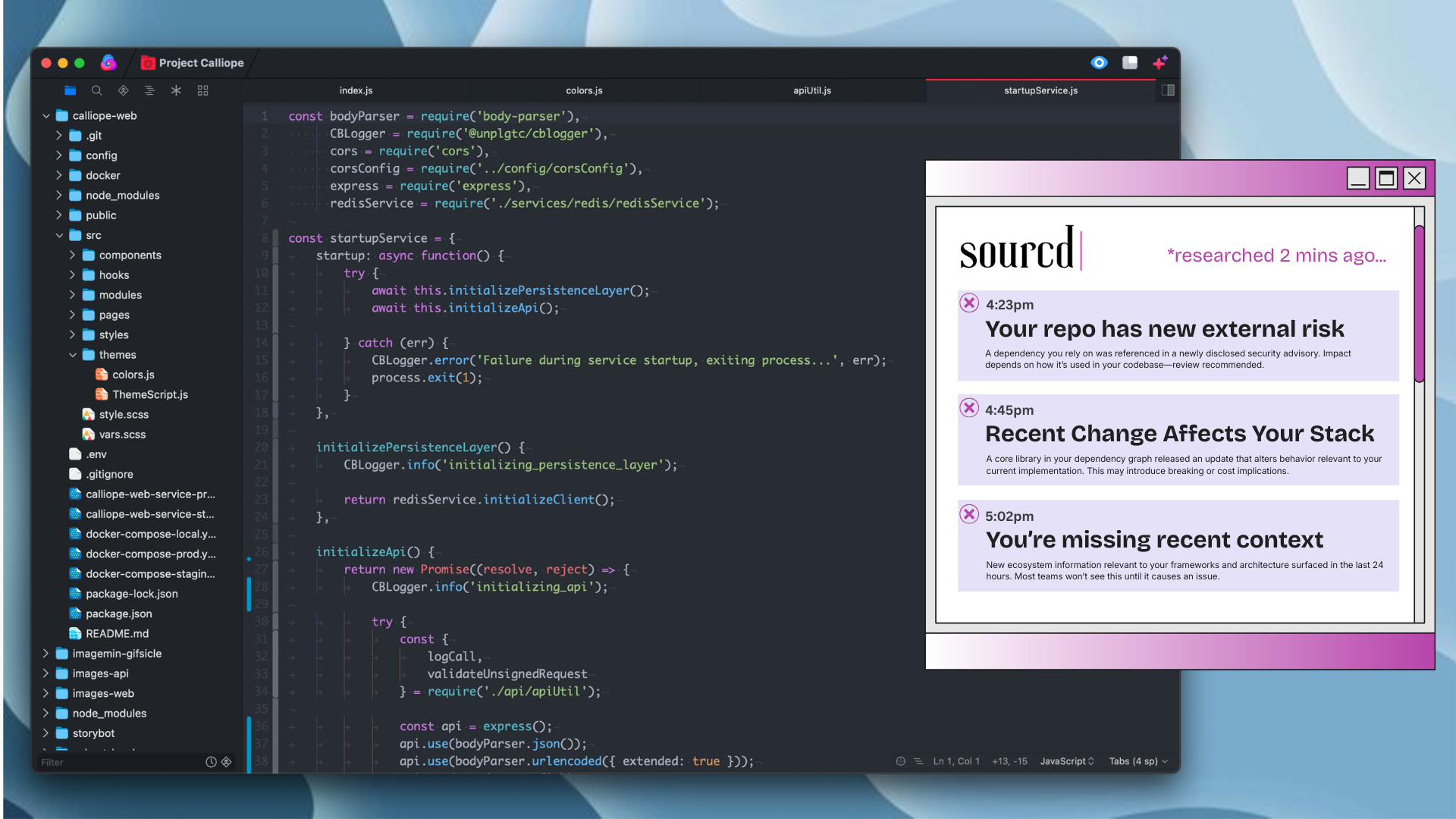Image resolution: width=1456 pixels, height=819 pixels.
Task: Open the file explorer icon in sidebar toolbar
Action: click(x=70, y=90)
